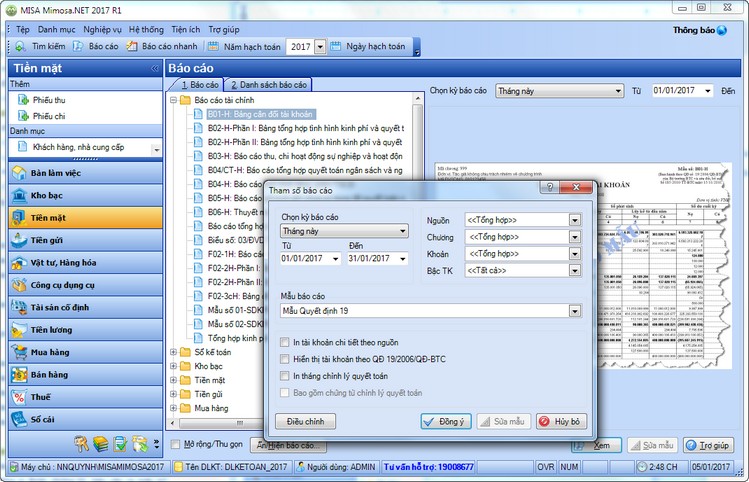
Task: Open the Khoản dropdown
Action: [575, 254]
